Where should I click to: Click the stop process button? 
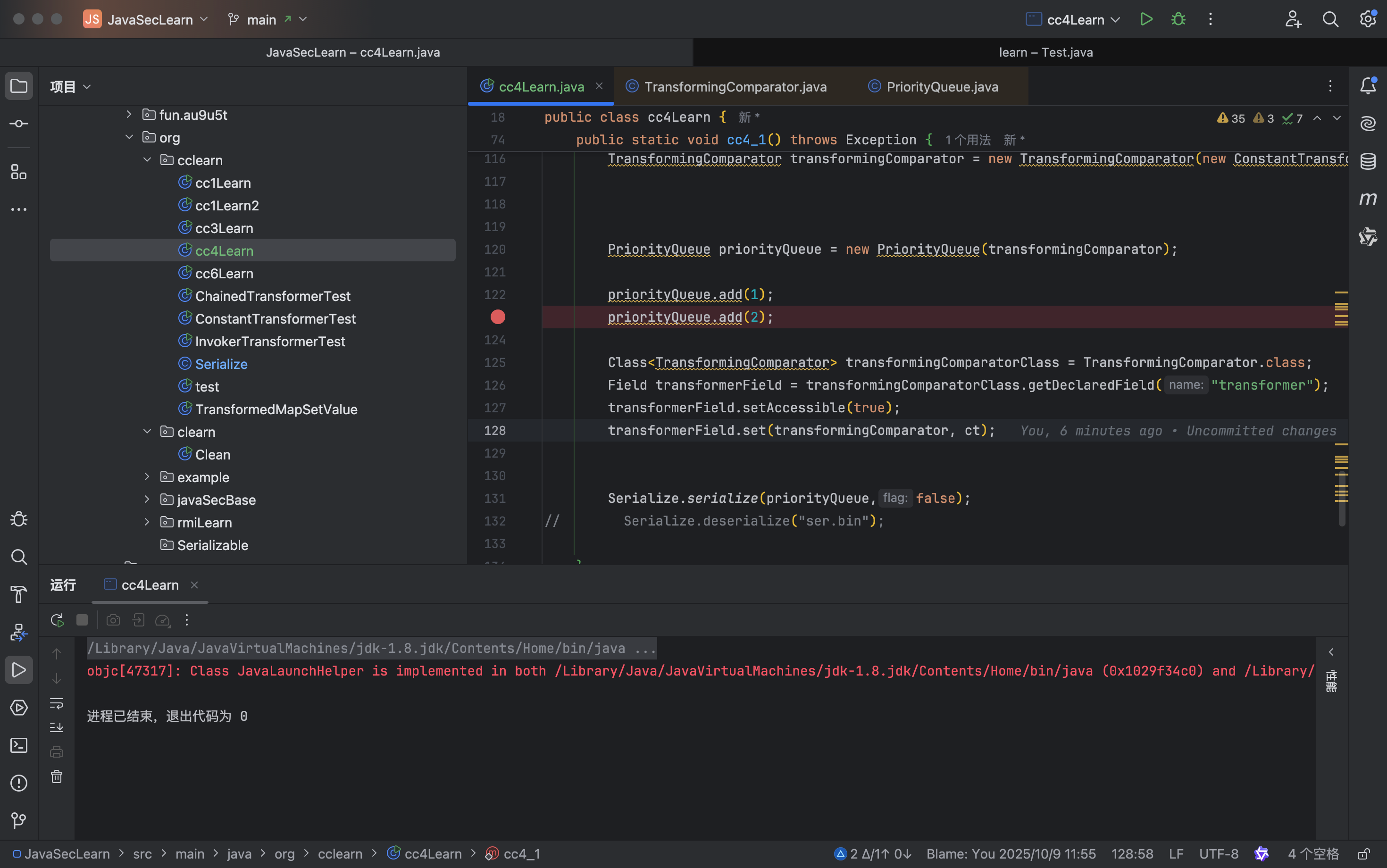click(82, 620)
